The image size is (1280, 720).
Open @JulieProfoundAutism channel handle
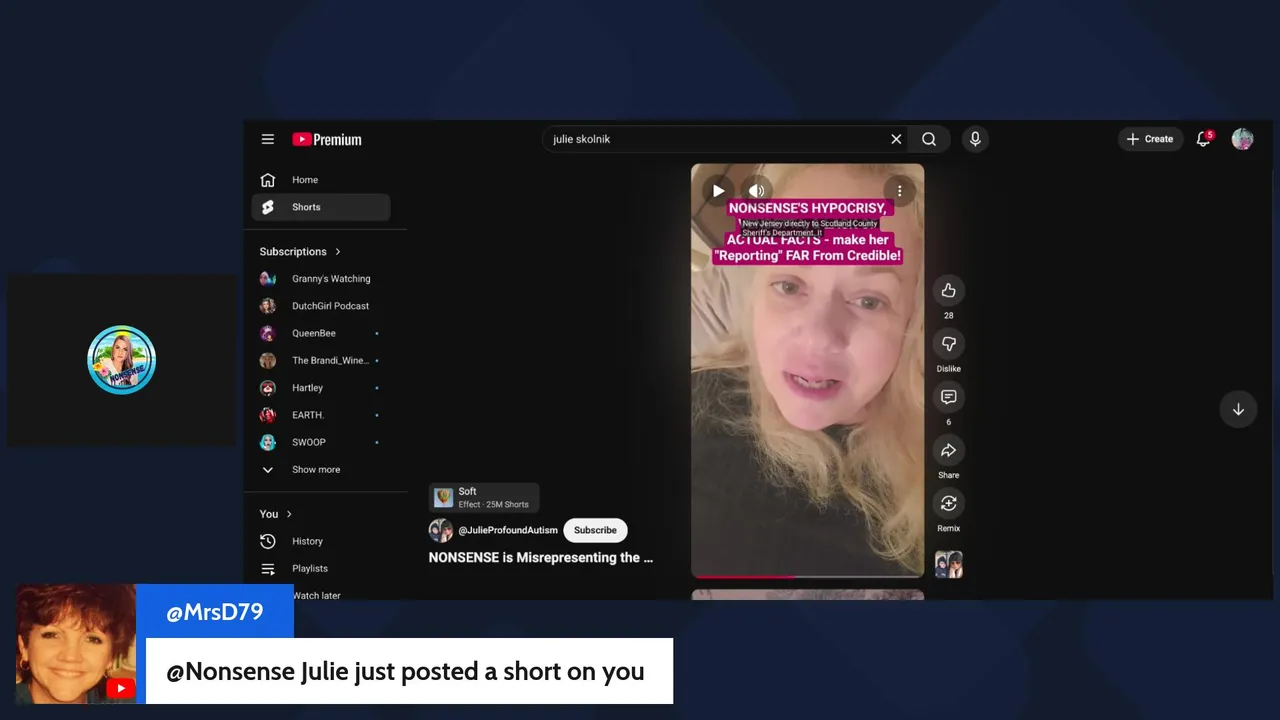point(508,530)
